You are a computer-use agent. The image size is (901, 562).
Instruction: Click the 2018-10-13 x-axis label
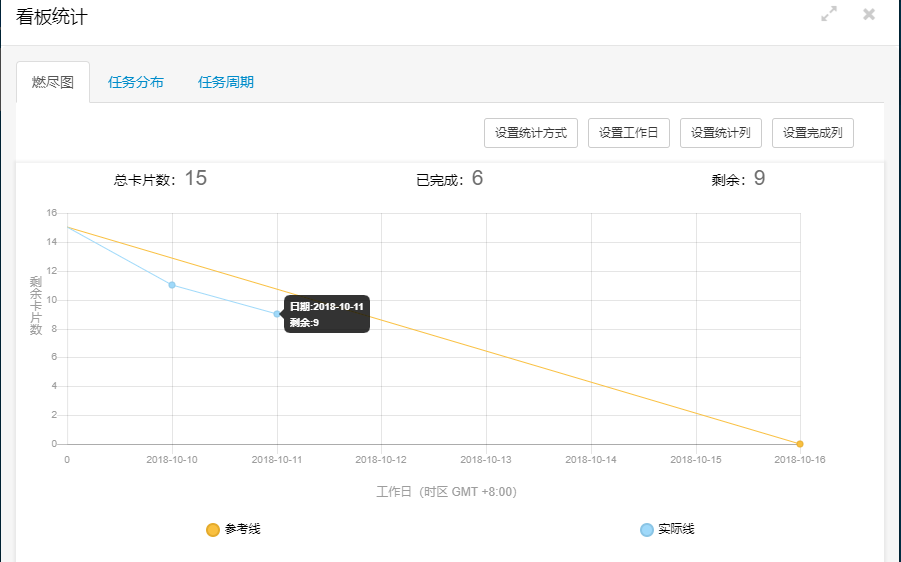tap(486, 460)
